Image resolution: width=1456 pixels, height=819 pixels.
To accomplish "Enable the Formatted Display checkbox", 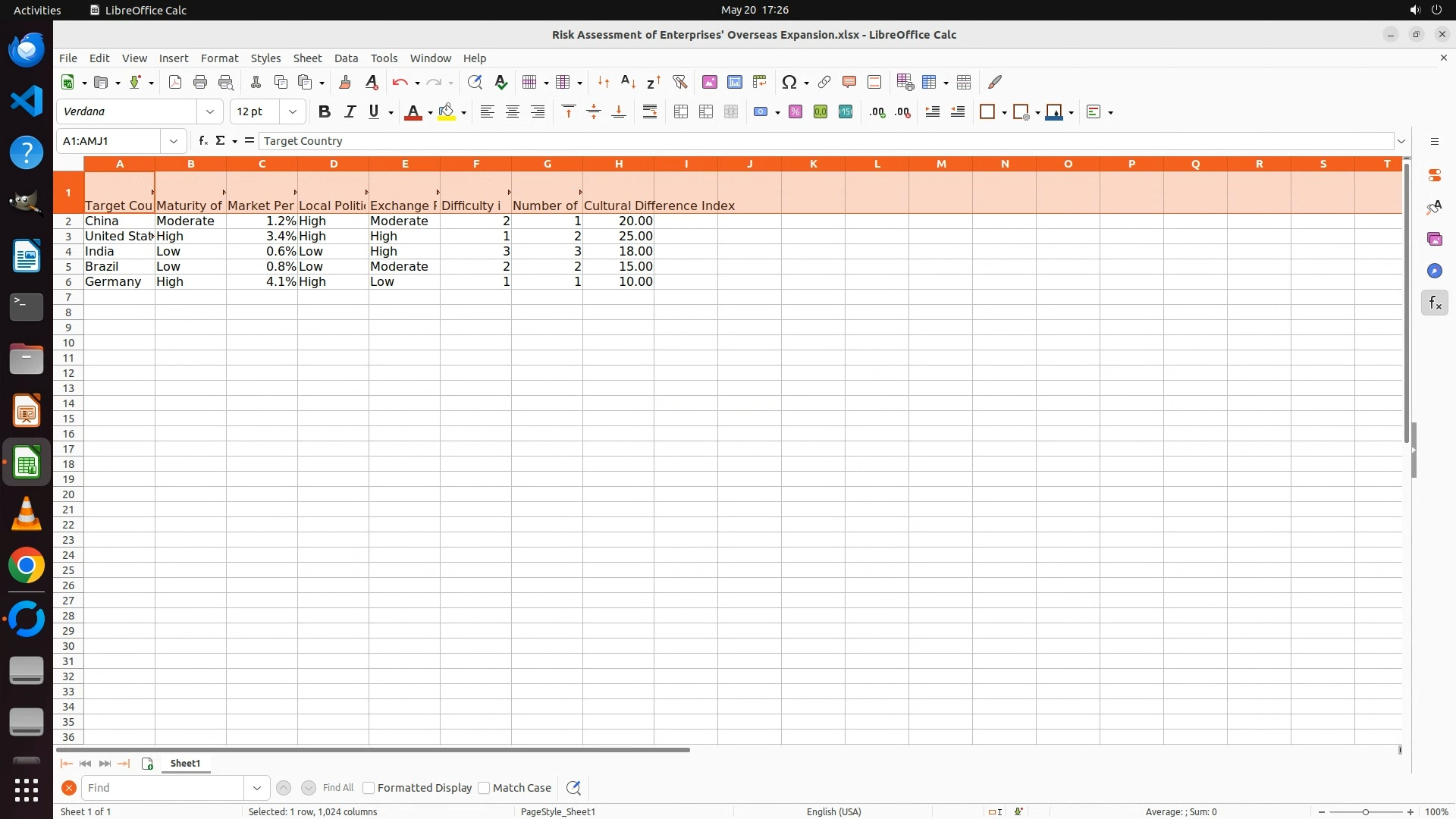I will 369,788.
